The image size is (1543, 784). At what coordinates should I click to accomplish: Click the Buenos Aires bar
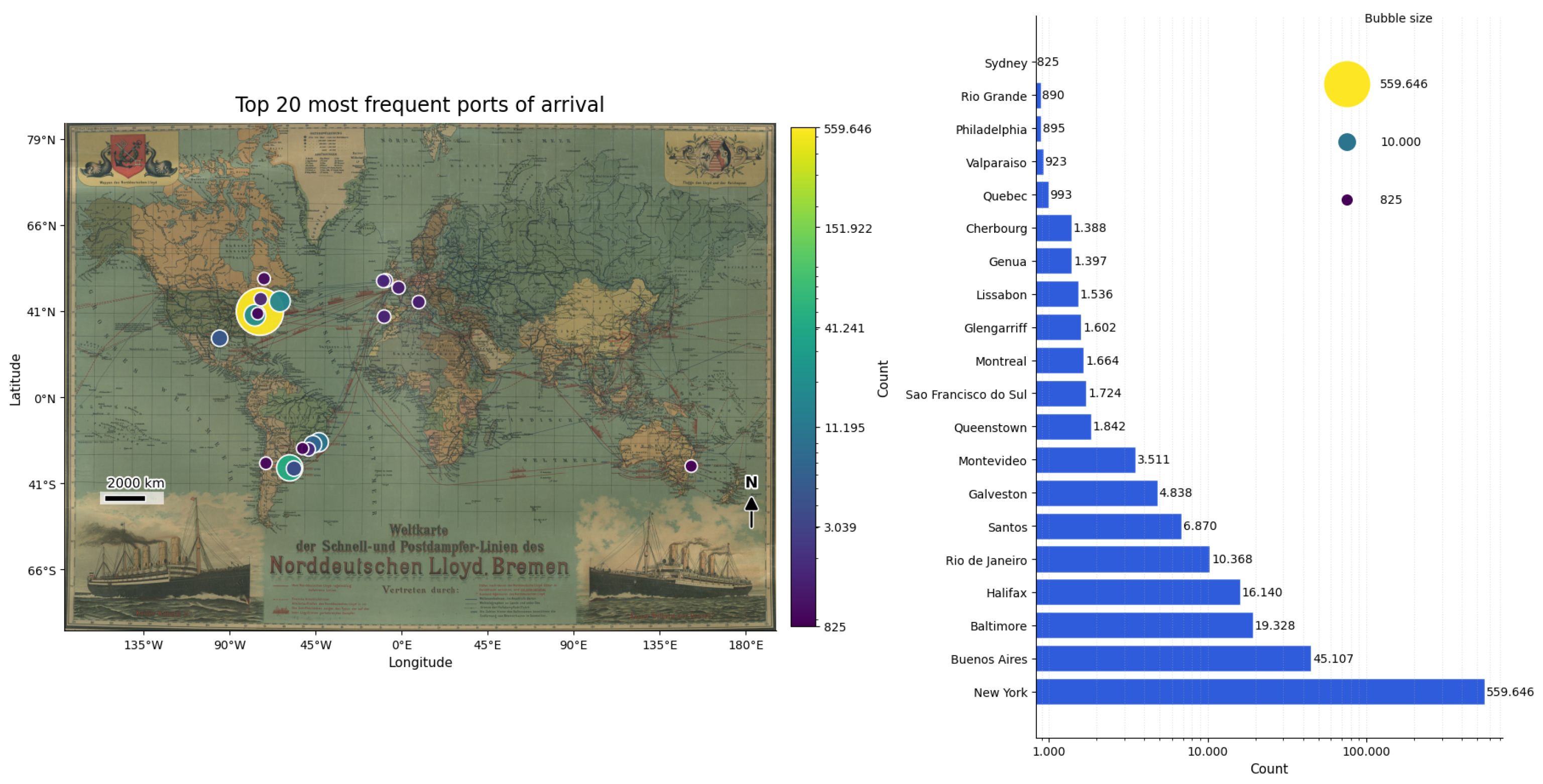point(1173,658)
